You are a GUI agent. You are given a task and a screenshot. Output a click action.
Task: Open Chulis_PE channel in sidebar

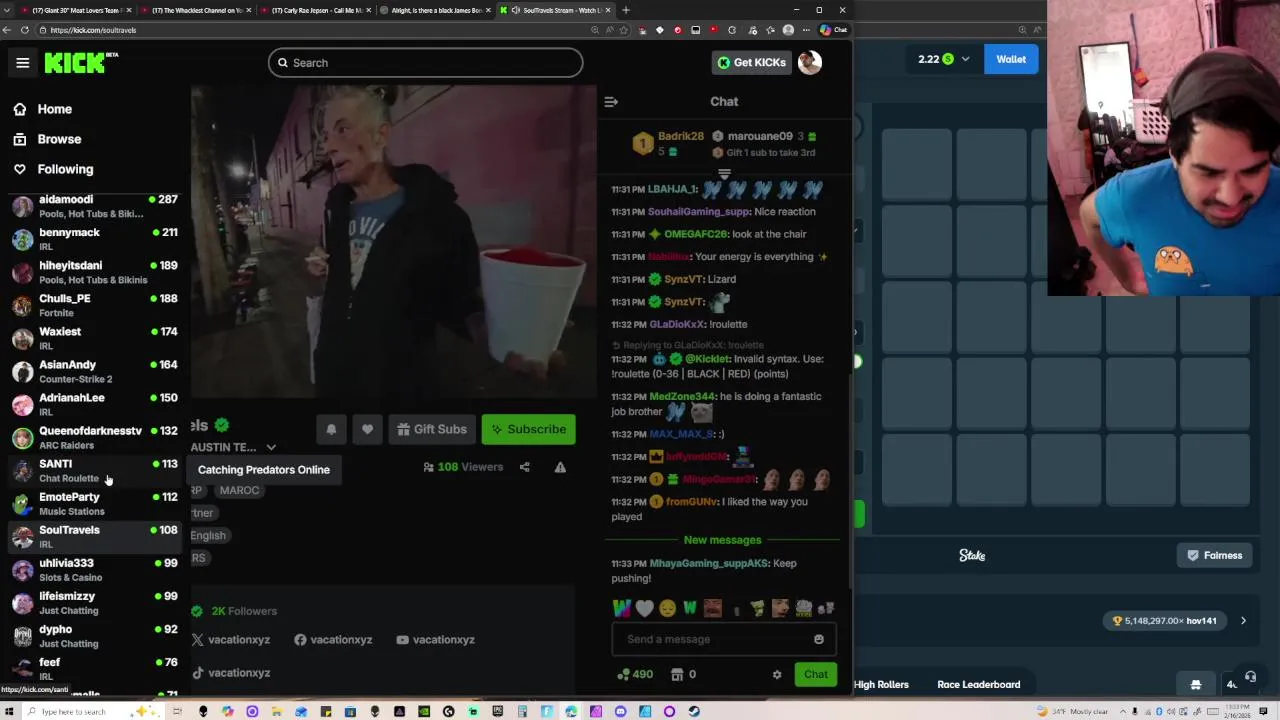(x=95, y=305)
